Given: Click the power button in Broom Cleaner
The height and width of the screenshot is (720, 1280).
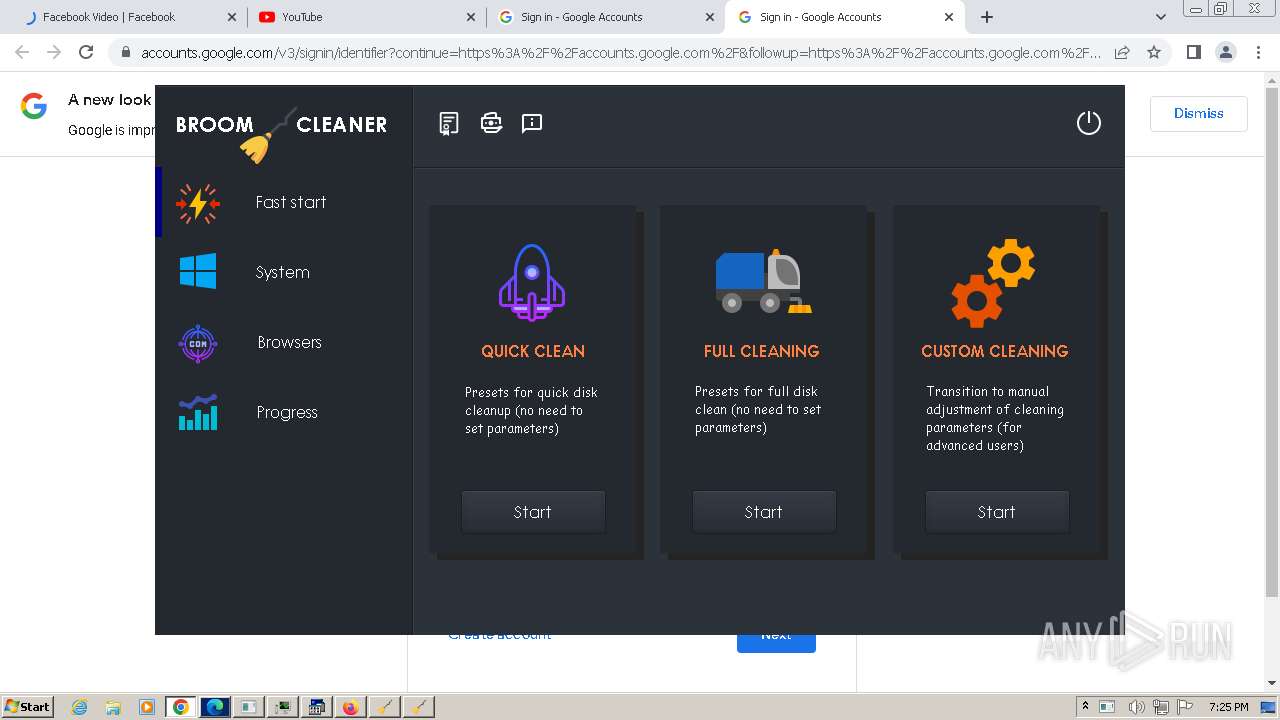Looking at the screenshot, I should click(1088, 123).
